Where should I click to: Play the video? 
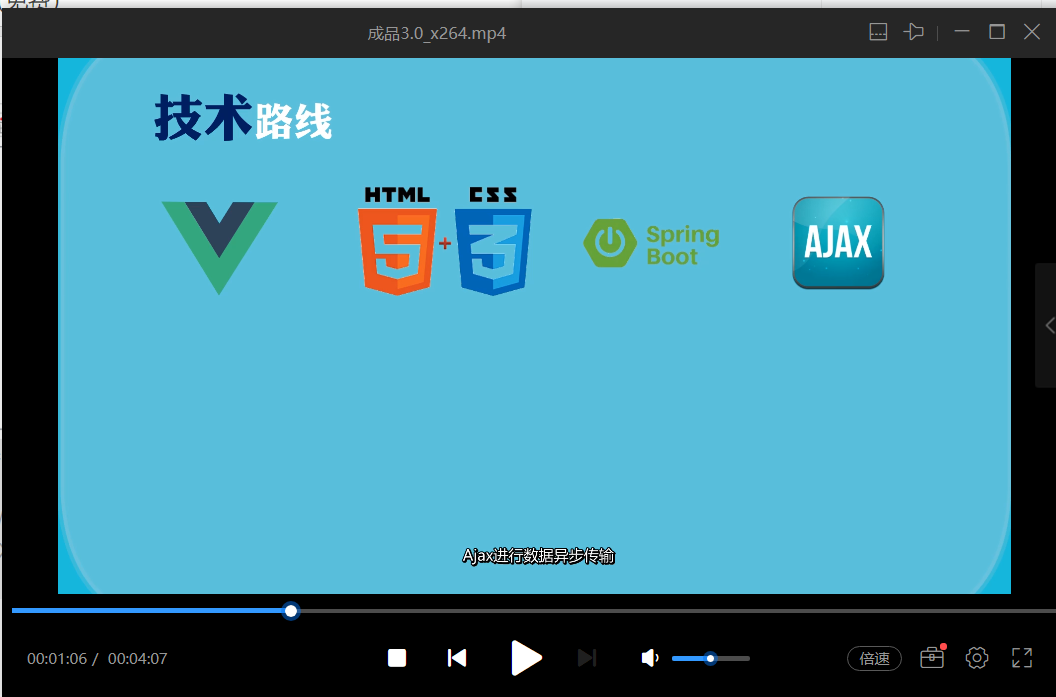526,658
